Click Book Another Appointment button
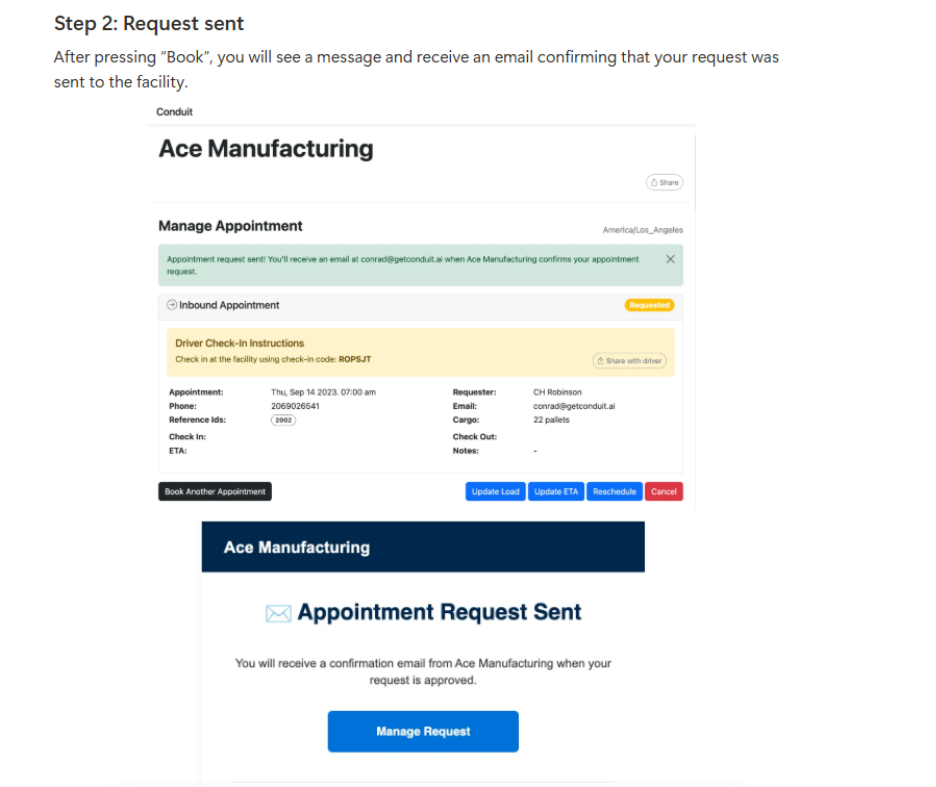 pyautogui.click(x=215, y=492)
